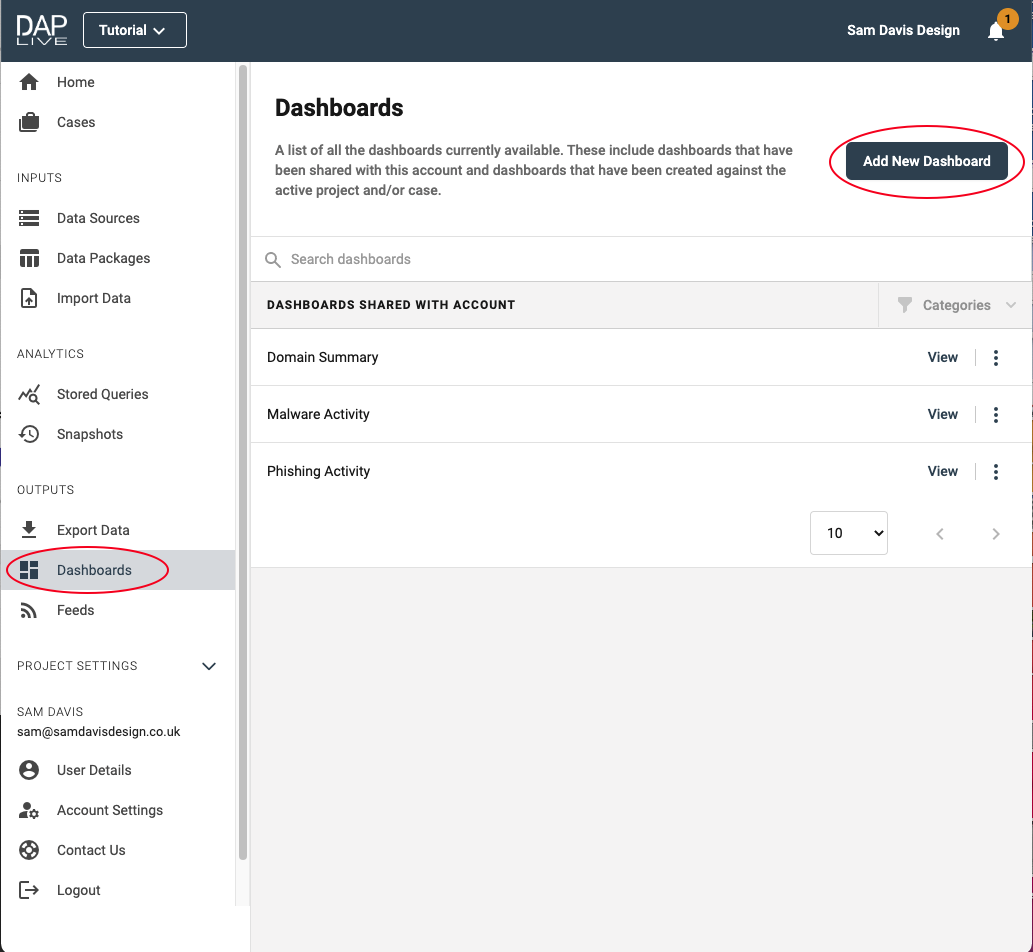1033x952 pixels.
Task: Click the notification bell icon
Action: pyautogui.click(x=996, y=31)
